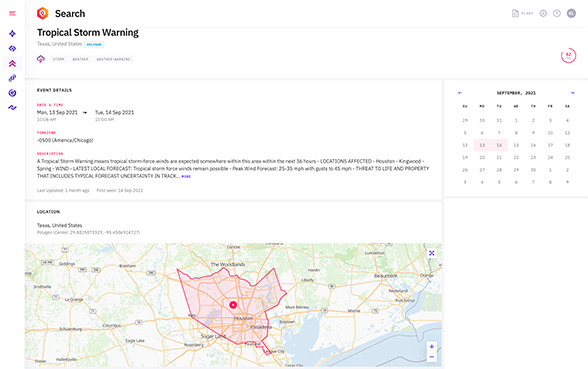Select September 22 in the calendar
588x369 pixels.
click(516, 157)
